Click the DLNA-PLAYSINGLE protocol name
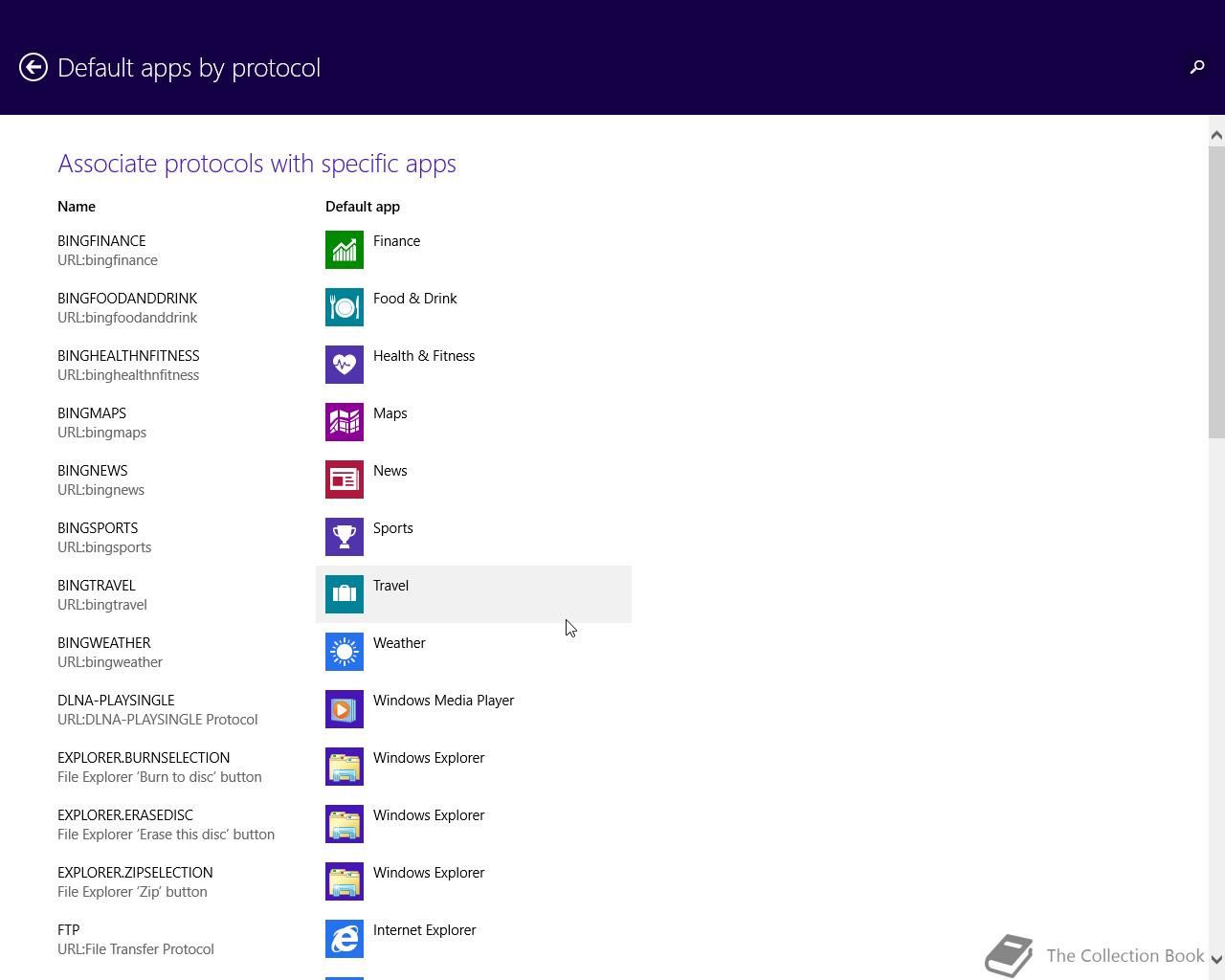The image size is (1225, 980). [116, 701]
